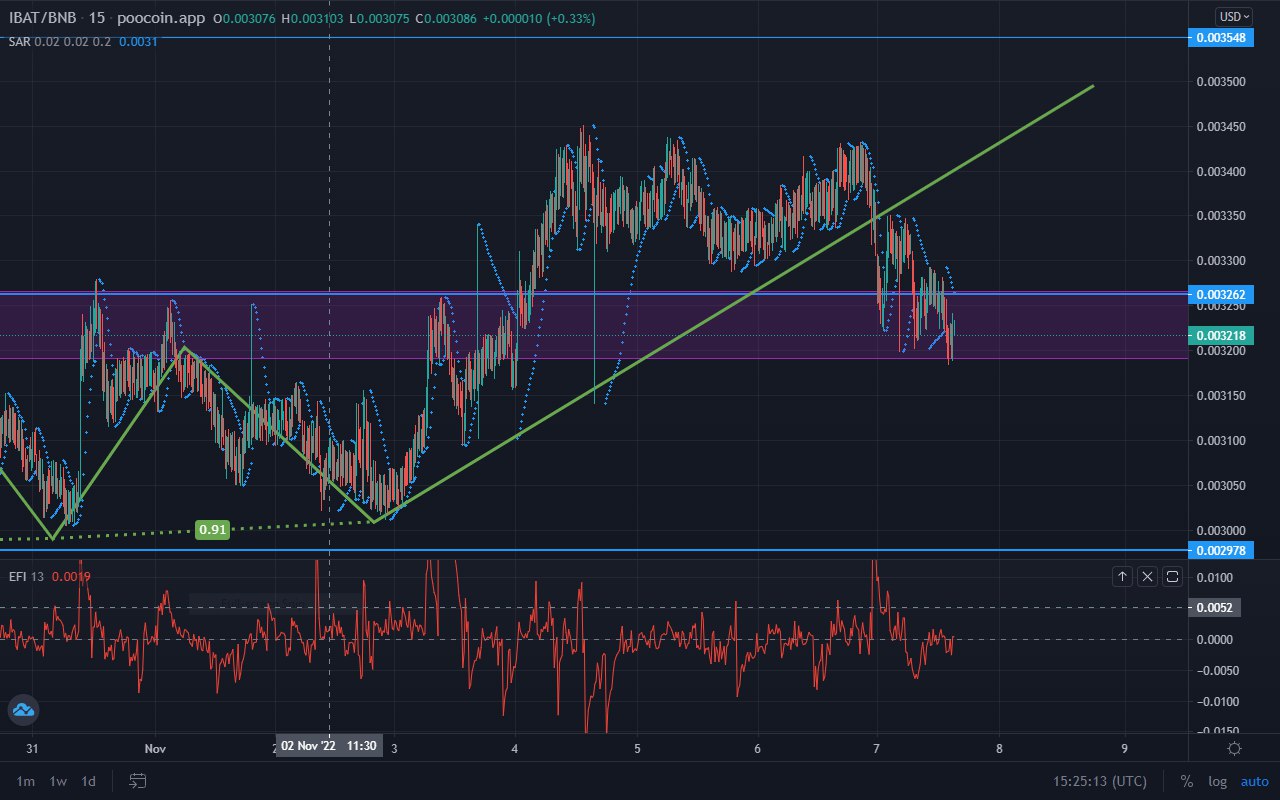Click the TradingView cloud logo icon
The image size is (1280, 800).
(x=22, y=709)
